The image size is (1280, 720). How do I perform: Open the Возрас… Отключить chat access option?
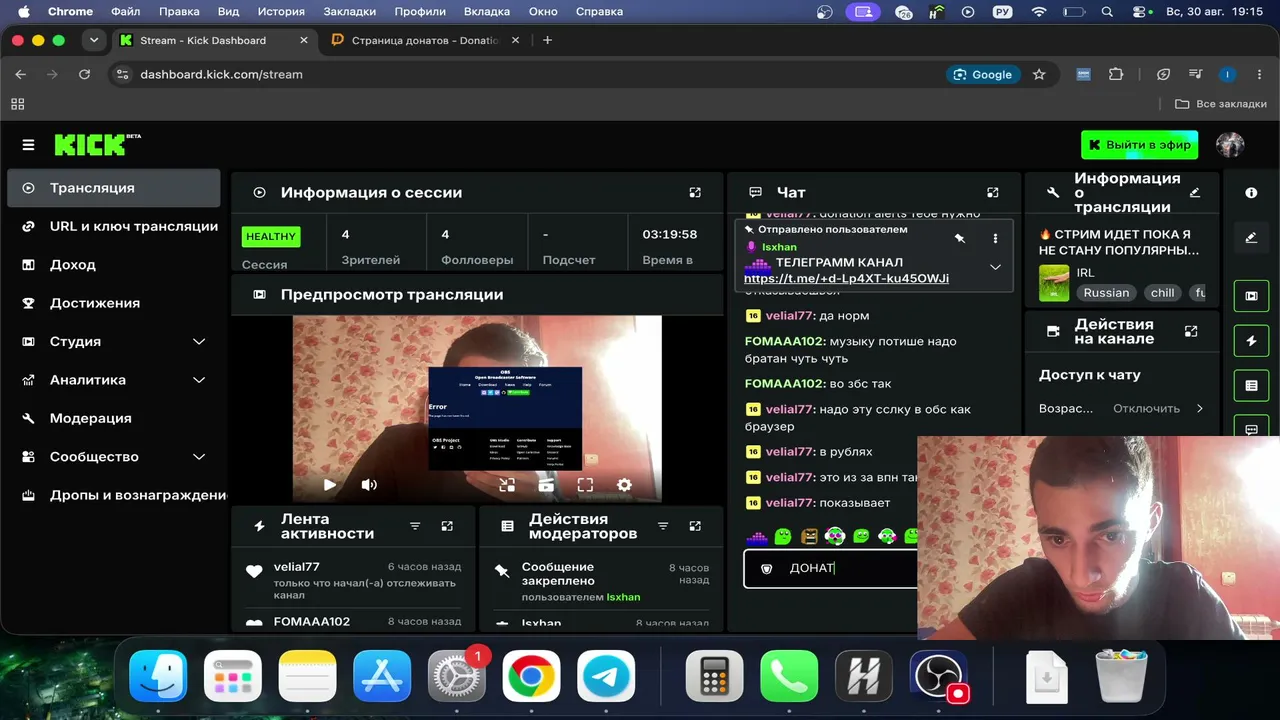1121,408
